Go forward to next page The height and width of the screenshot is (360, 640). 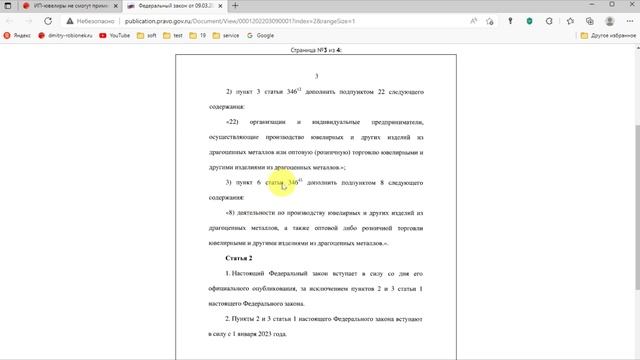[x=29, y=21]
